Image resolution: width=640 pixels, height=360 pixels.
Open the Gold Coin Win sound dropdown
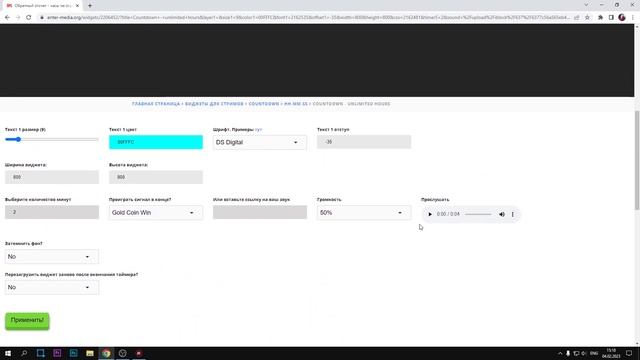pyautogui.click(x=156, y=213)
